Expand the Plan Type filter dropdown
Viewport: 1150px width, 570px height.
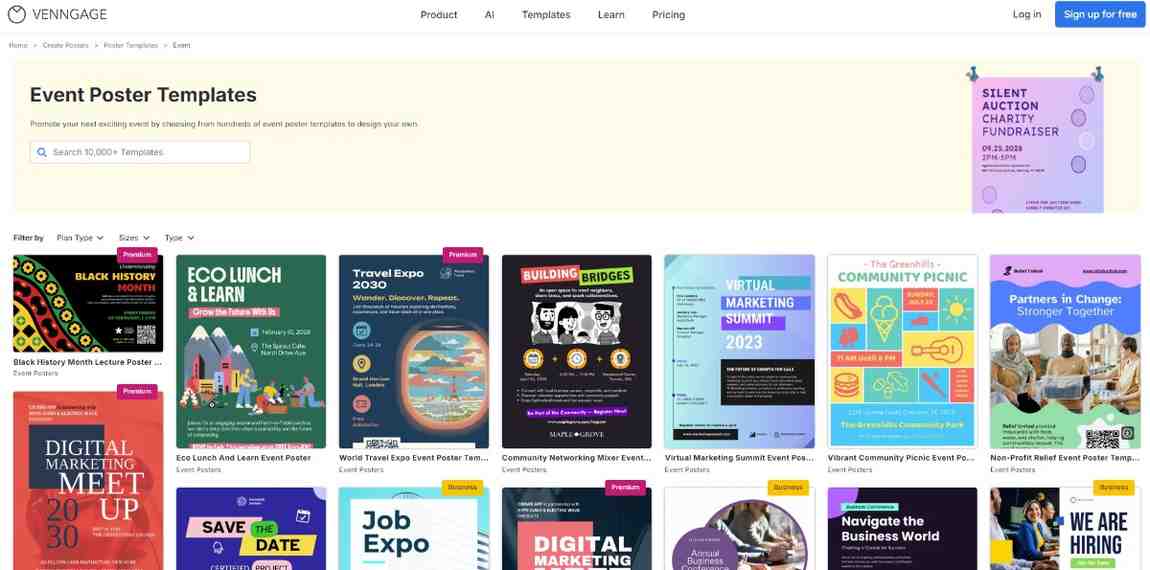[80, 238]
